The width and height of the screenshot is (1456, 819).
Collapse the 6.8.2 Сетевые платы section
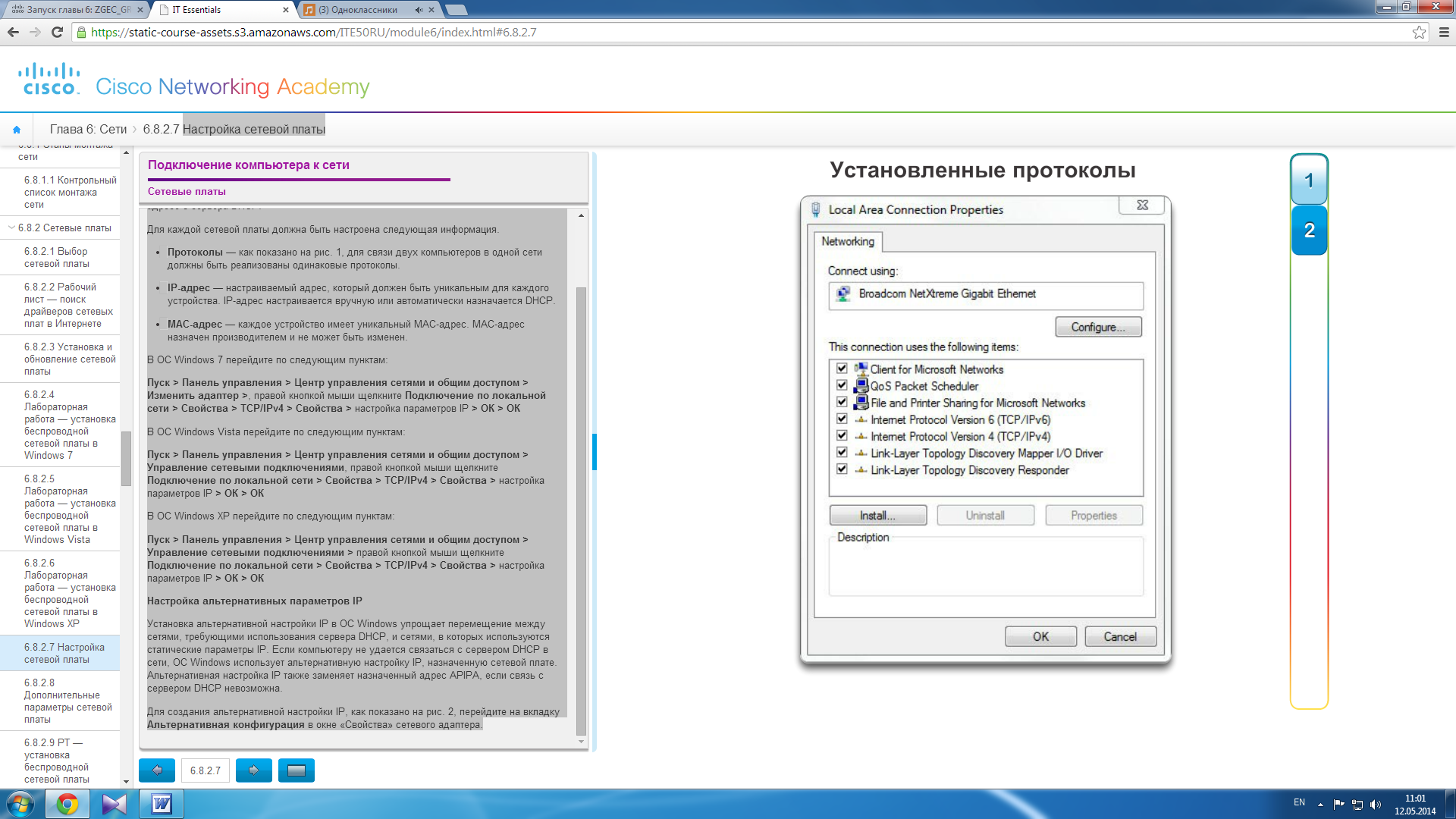point(11,227)
